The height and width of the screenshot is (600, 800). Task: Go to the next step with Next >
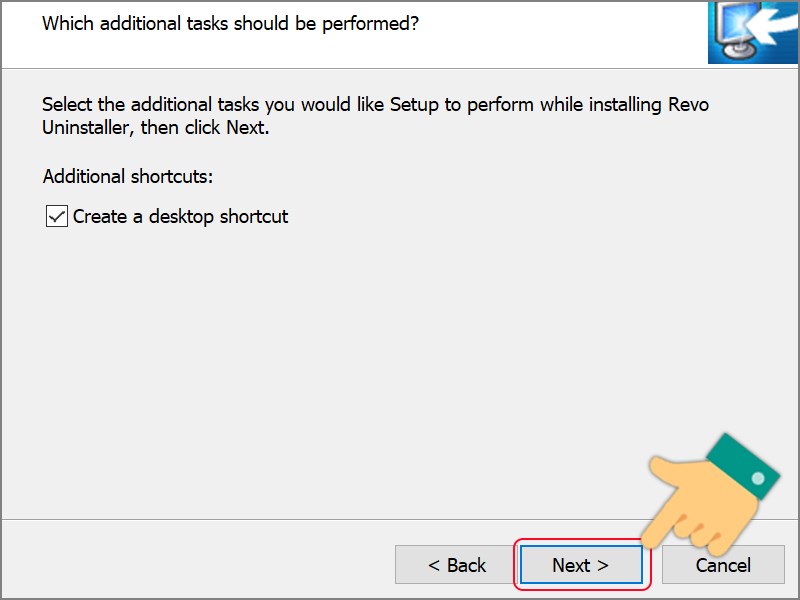[581, 565]
